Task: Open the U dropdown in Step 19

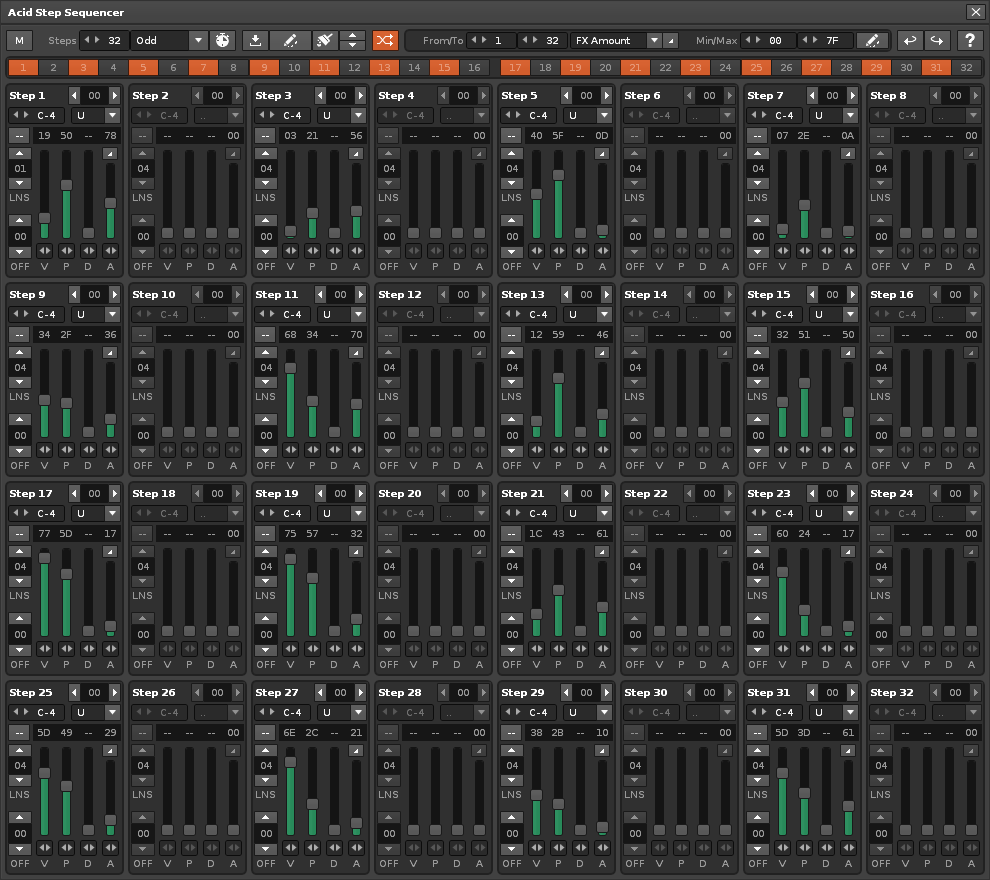Action: pyautogui.click(x=342, y=513)
